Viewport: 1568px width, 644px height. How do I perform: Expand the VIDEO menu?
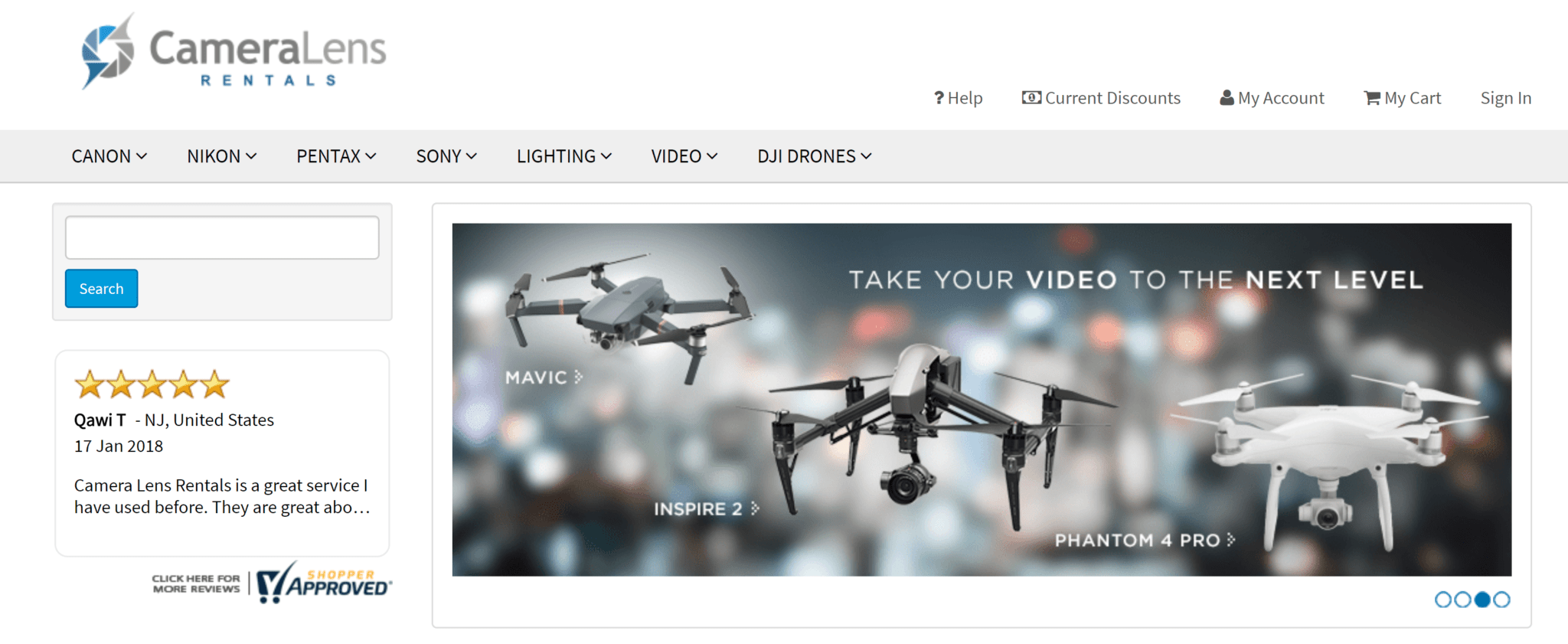(x=684, y=156)
